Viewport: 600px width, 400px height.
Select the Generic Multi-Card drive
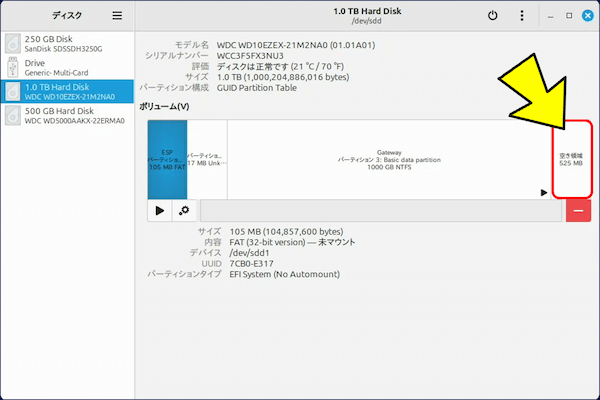tap(66, 67)
